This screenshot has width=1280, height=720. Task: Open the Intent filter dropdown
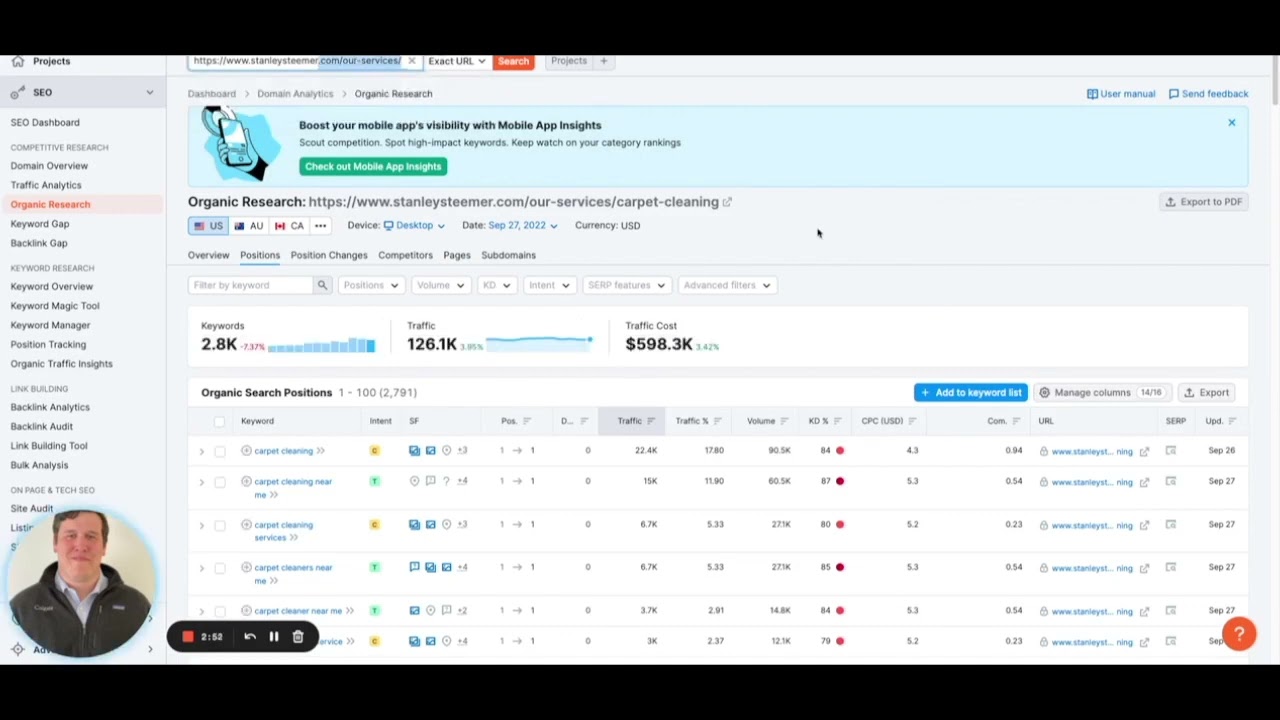point(549,285)
